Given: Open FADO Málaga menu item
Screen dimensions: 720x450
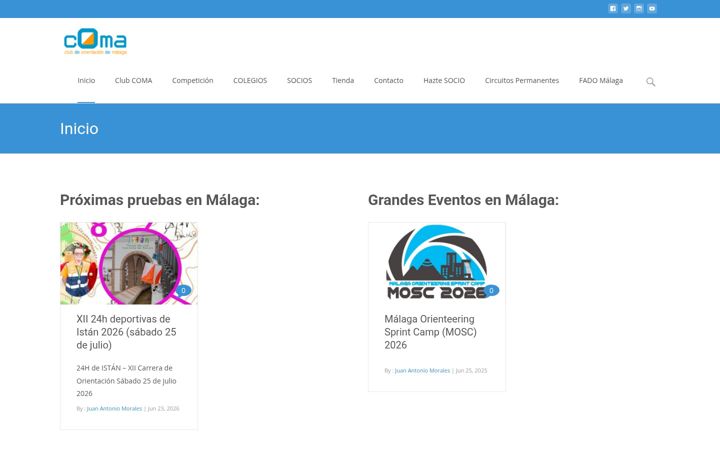Looking at the screenshot, I should tap(601, 80).
